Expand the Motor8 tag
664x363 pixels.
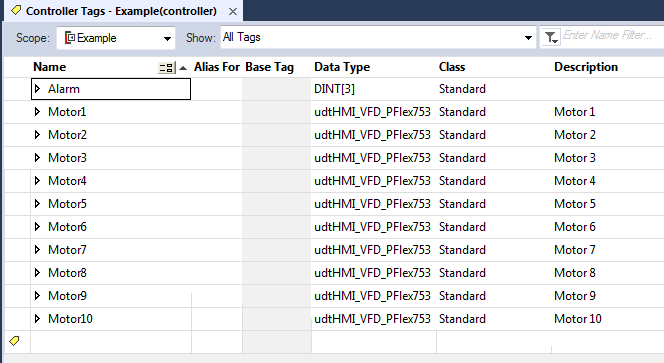point(37,272)
